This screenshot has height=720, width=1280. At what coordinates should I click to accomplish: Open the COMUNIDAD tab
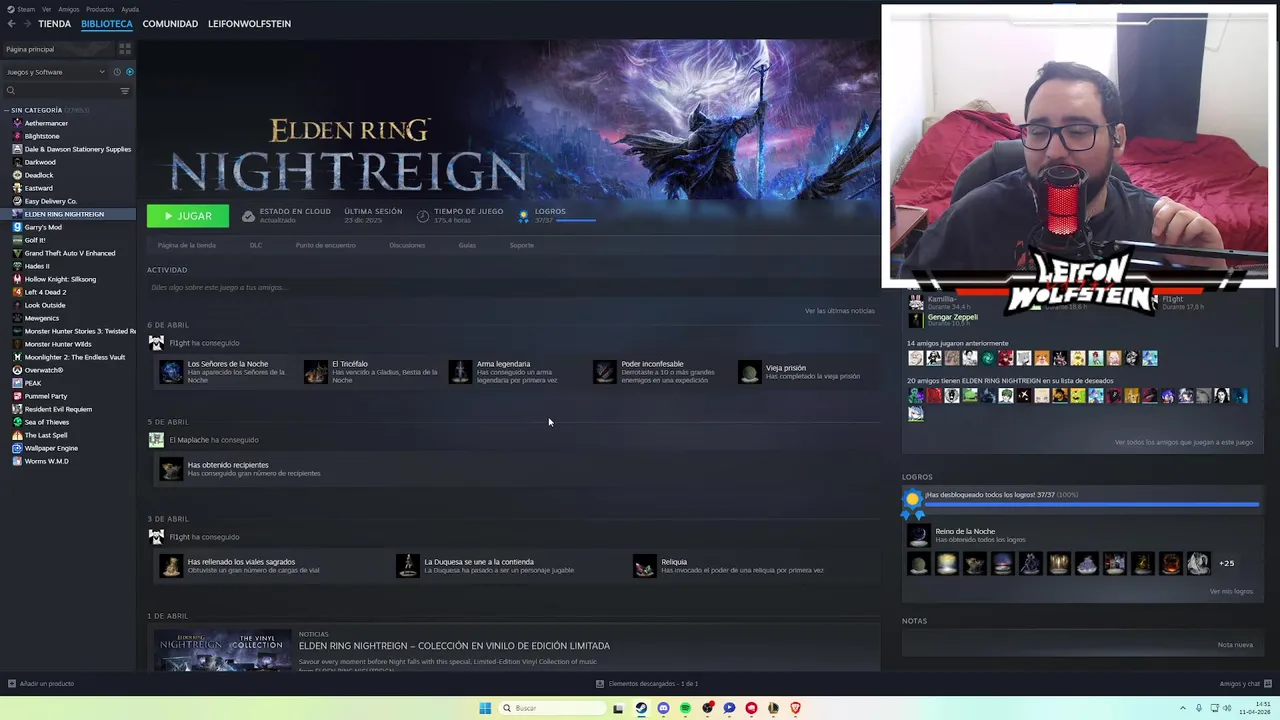170,24
